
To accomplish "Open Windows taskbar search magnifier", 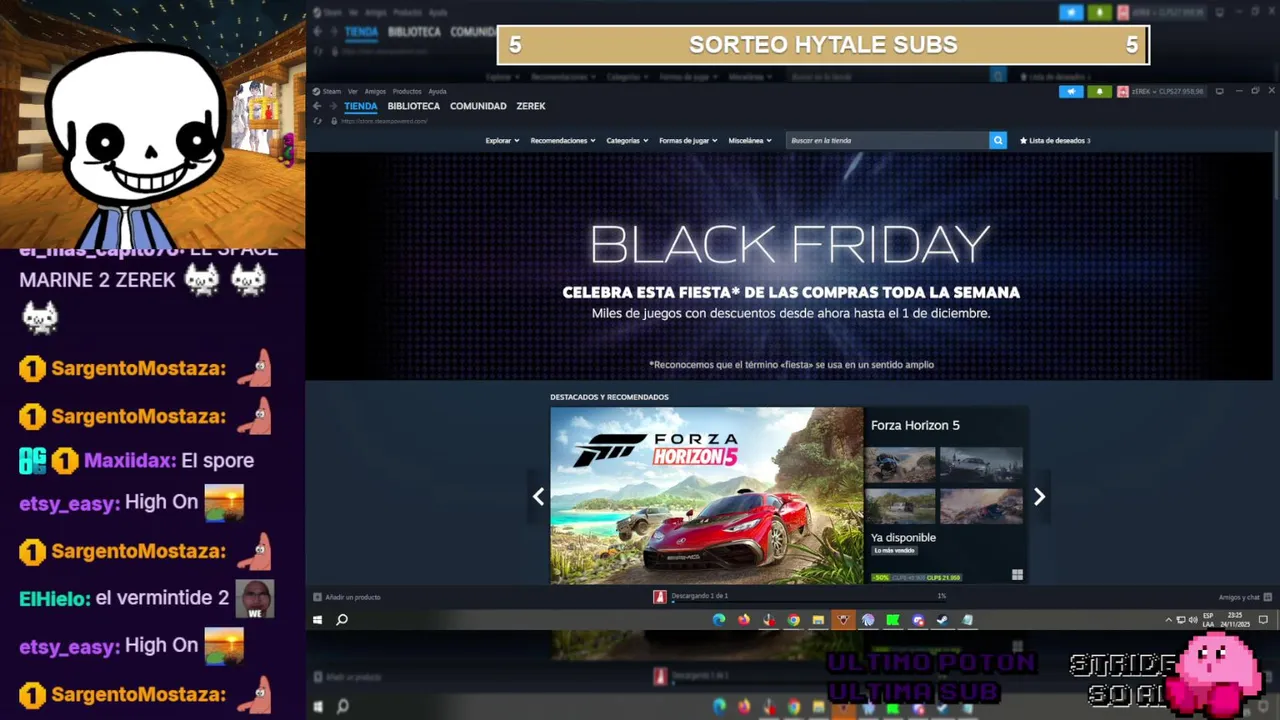I will 342,620.
